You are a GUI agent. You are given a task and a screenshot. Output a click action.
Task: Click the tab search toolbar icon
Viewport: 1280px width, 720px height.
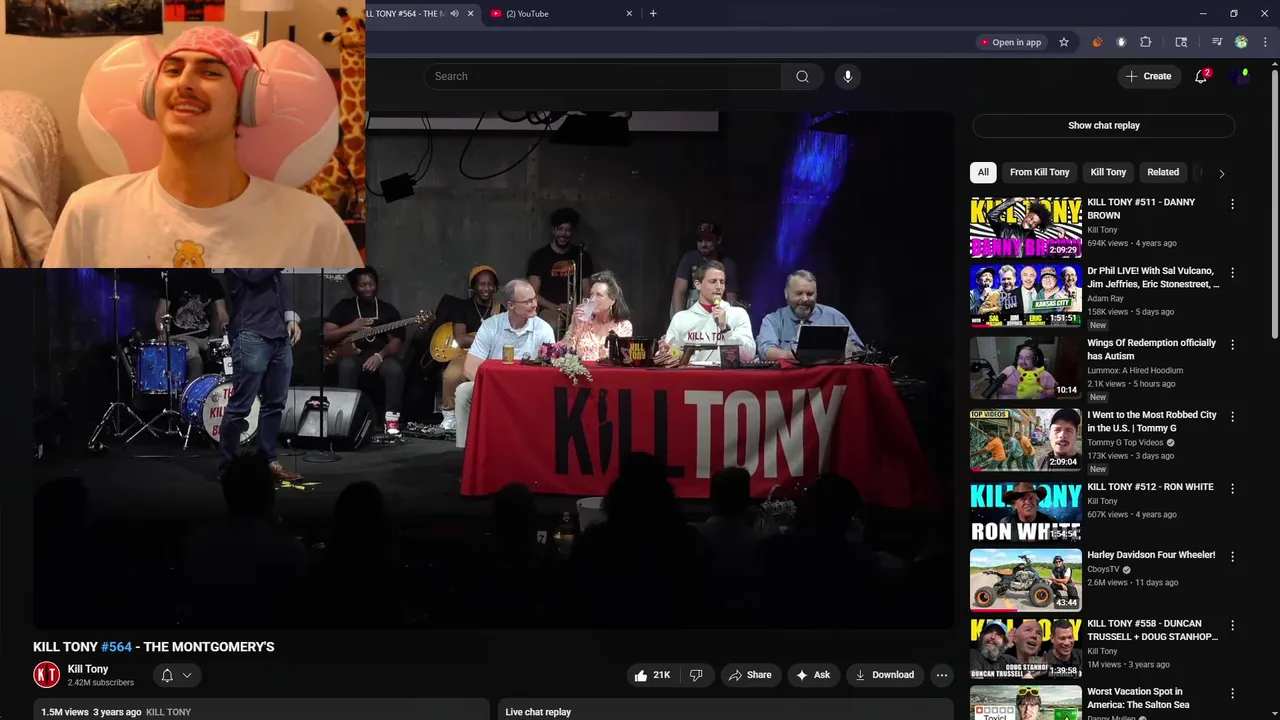(1181, 42)
